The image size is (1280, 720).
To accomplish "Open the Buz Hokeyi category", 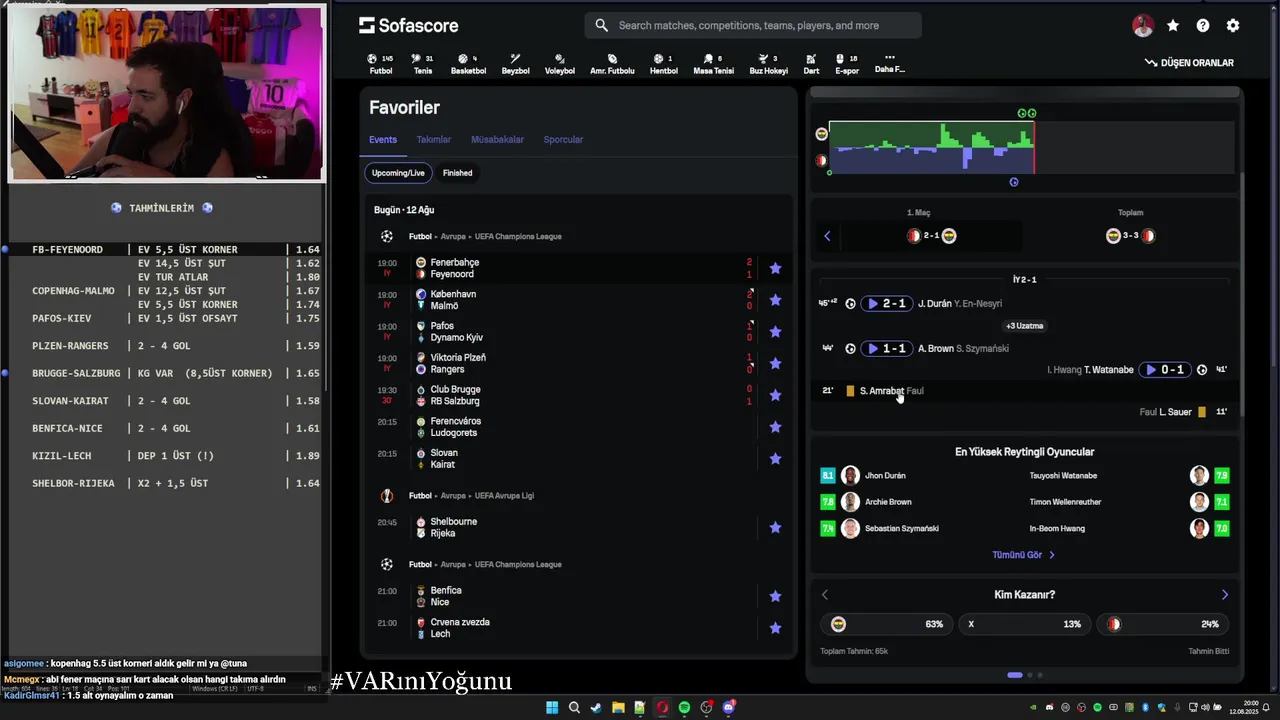I will click(x=769, y=64).
